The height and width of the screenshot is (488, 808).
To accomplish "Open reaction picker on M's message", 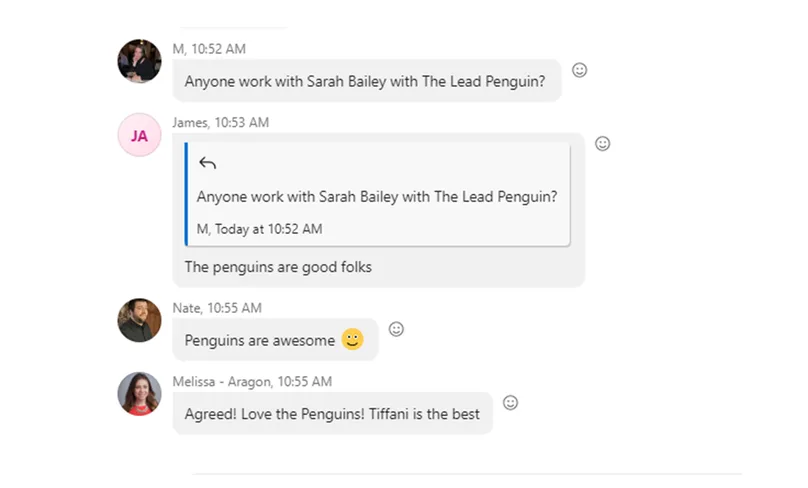I will (x=579, y=70).
